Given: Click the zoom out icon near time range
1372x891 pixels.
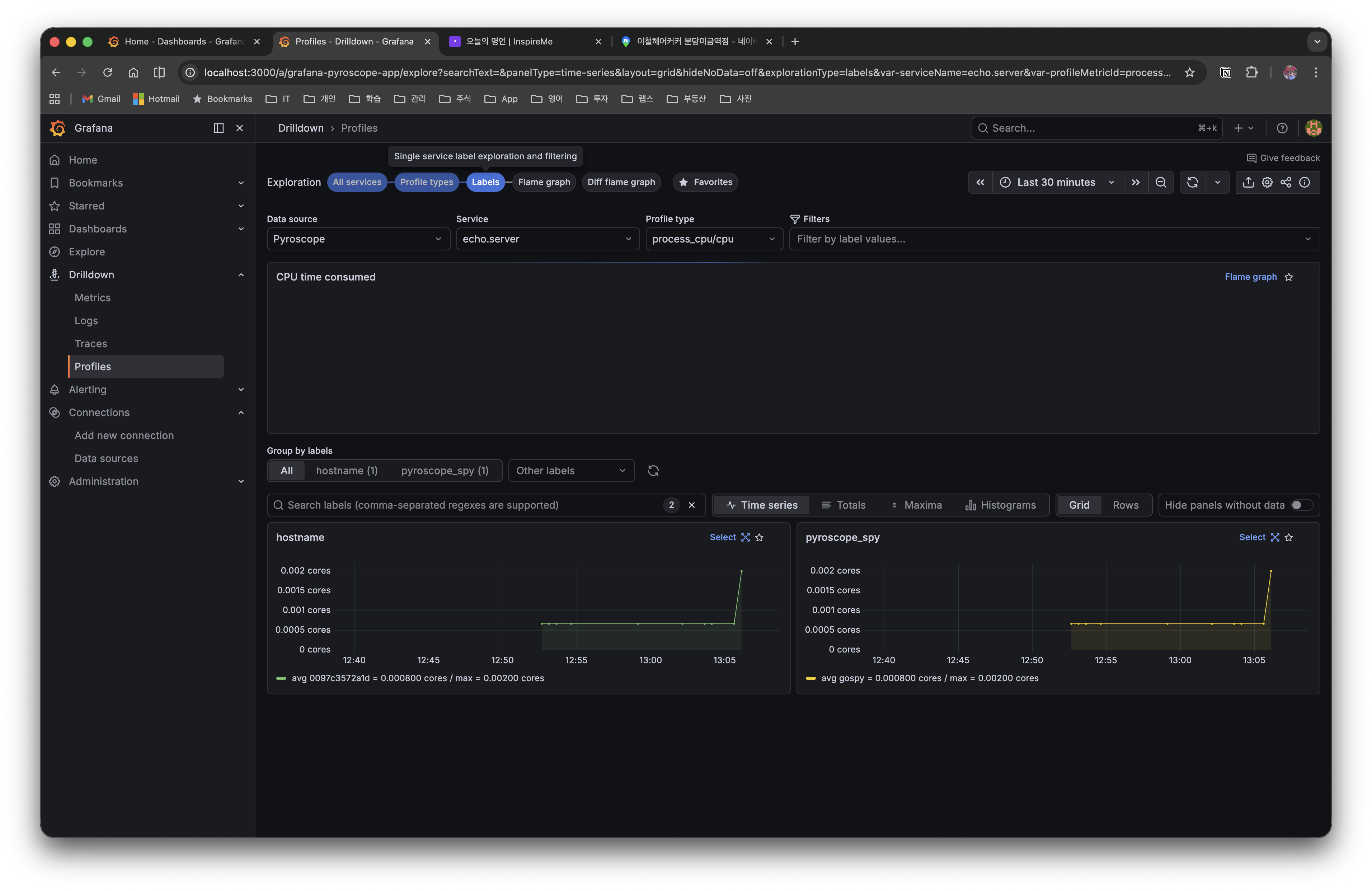Looking at the screenshot, I should (x=1161, y=182).
